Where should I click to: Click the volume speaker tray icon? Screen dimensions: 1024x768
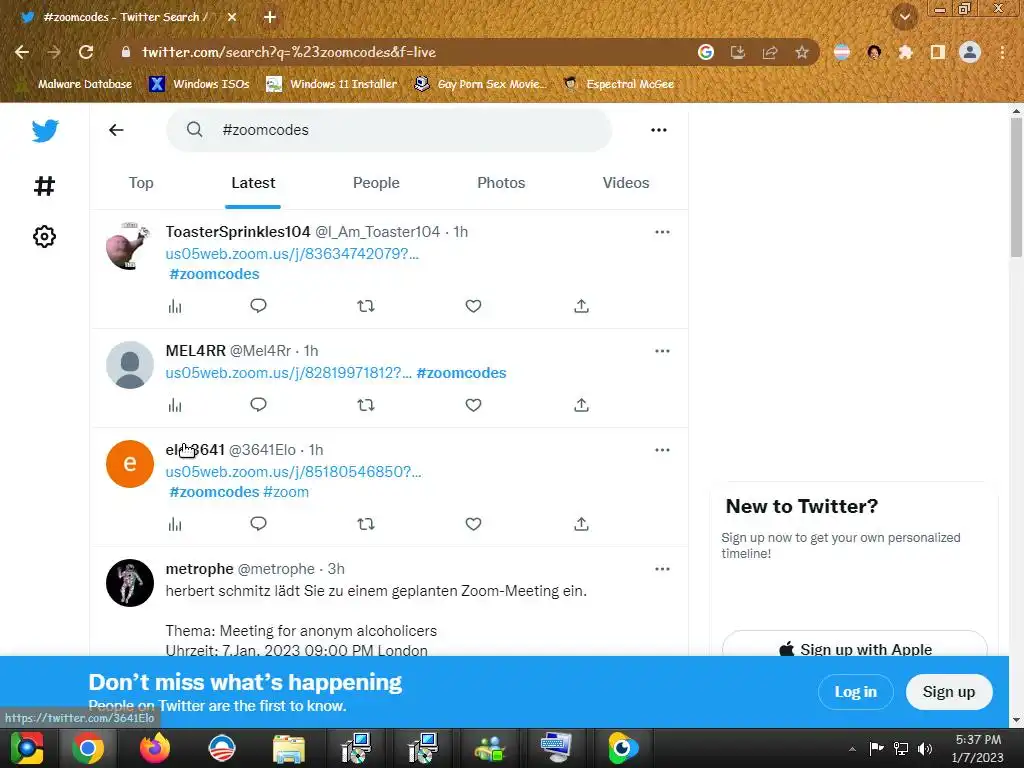pyautogui.click(x=925, y=748)
